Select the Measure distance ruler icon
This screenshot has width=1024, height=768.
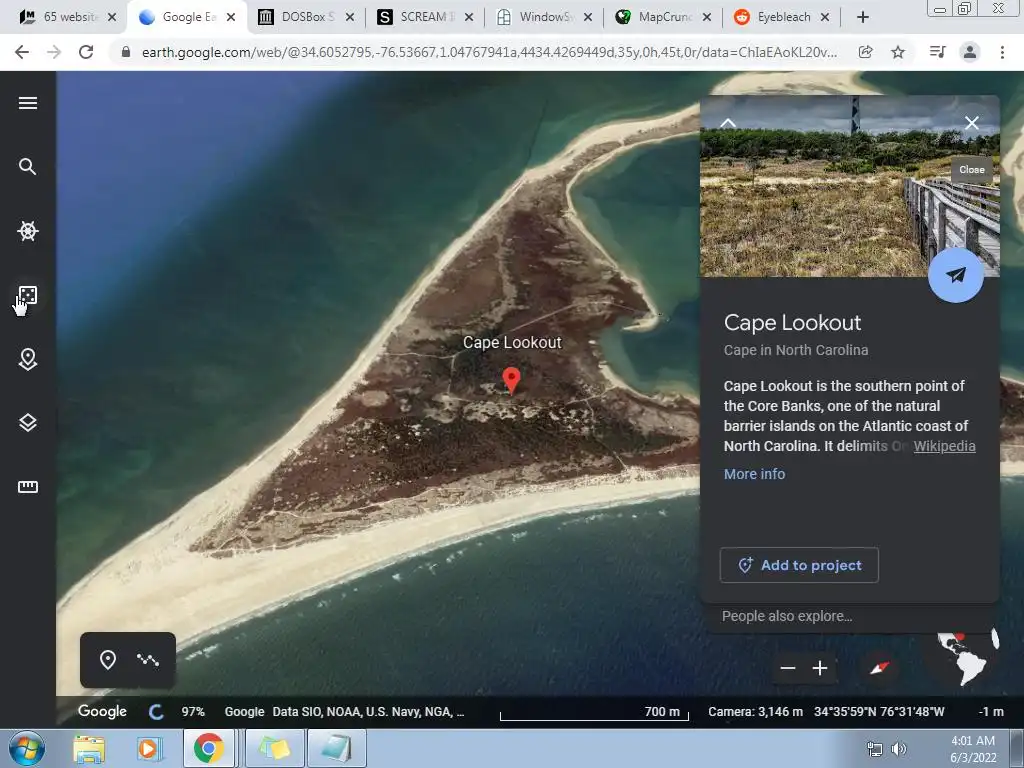point(27,487)
